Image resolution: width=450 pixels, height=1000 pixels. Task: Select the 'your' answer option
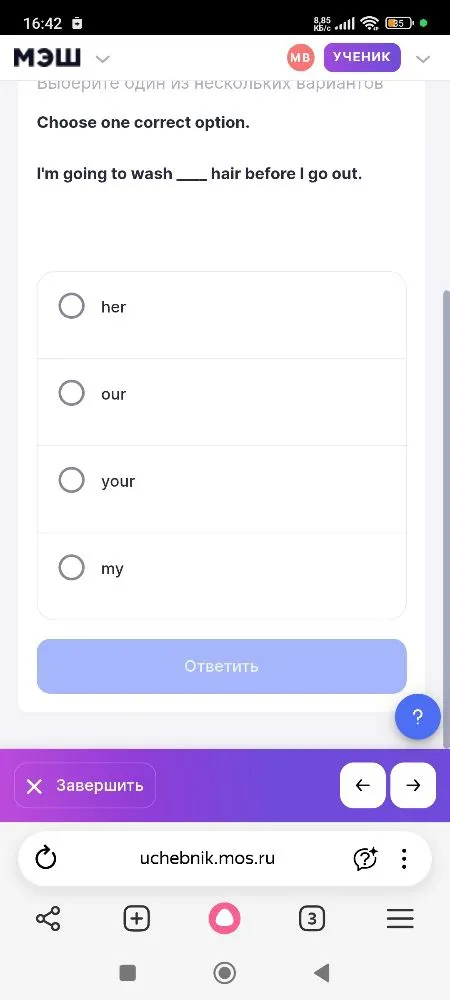222,489
